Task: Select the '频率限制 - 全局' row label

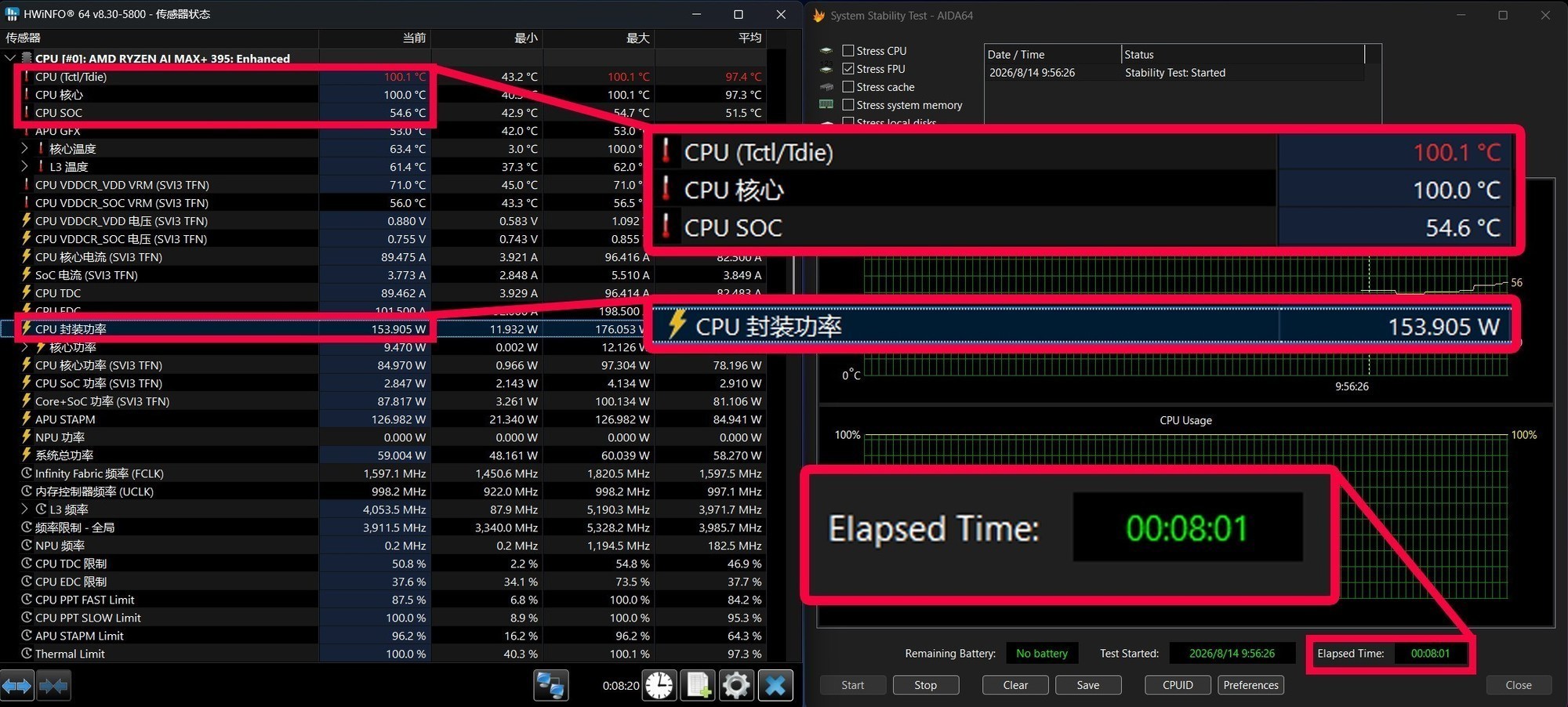Action: (x=74, y=528)
